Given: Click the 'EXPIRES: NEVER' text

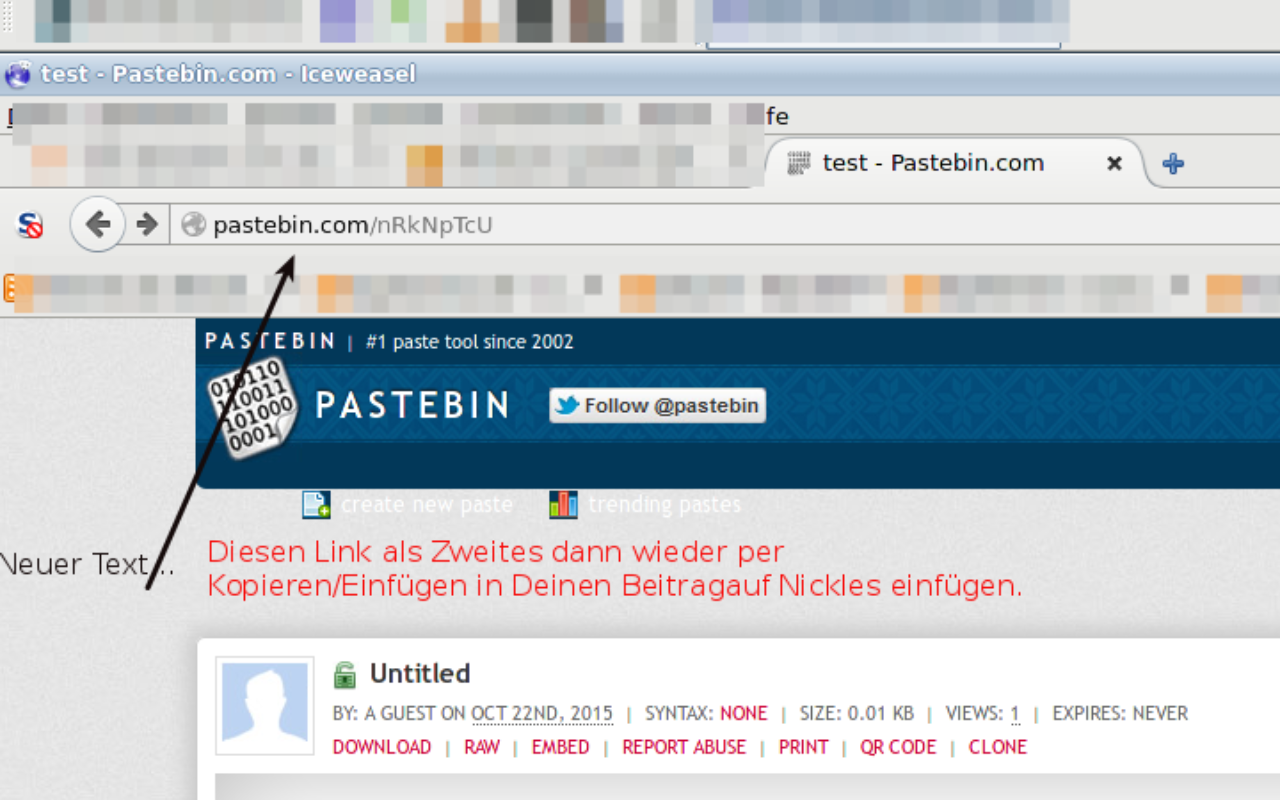Looking at the screenshot, I should tap(1120, 714).
